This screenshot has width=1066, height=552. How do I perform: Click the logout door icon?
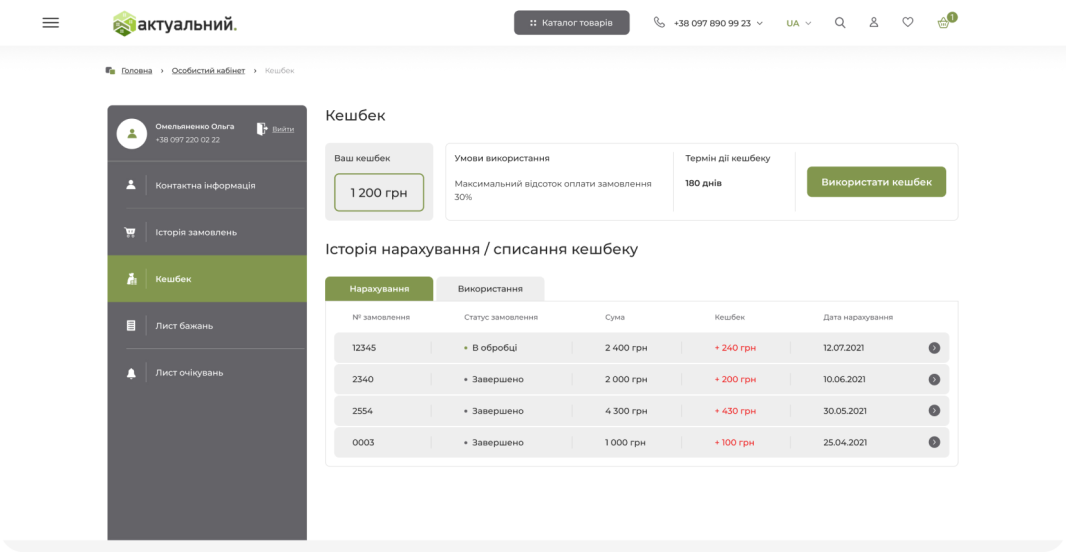(262, 129)
